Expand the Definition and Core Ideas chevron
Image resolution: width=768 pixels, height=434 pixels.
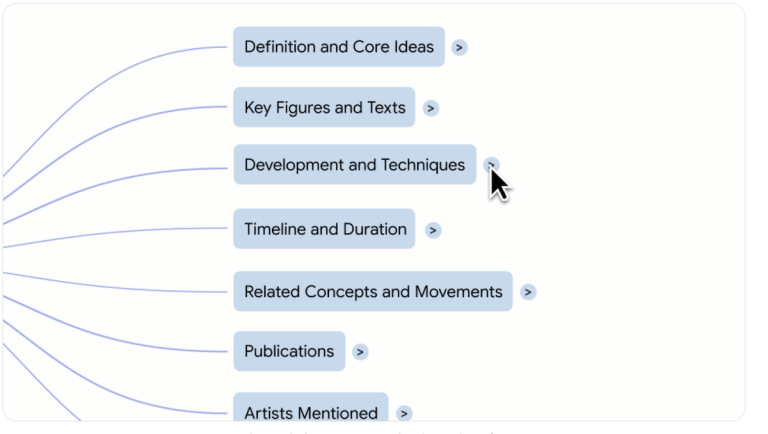(x=459, y=47)
